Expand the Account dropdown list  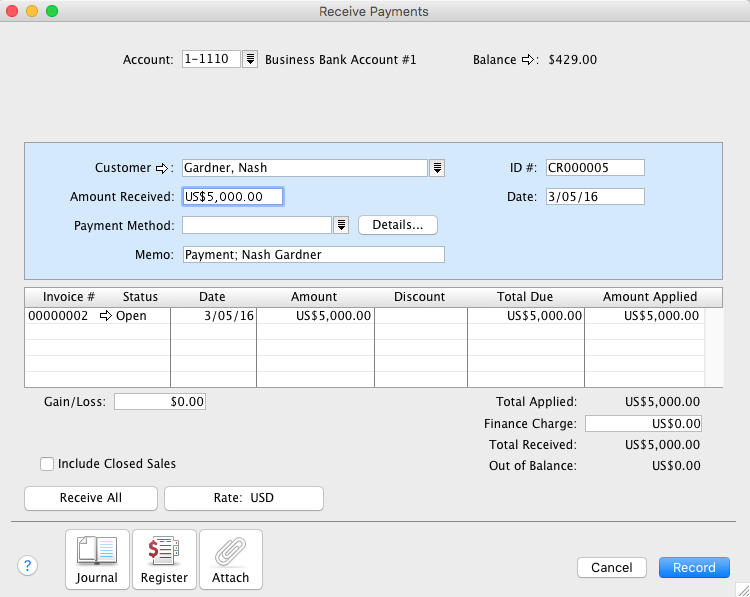(x=251, y=60)
